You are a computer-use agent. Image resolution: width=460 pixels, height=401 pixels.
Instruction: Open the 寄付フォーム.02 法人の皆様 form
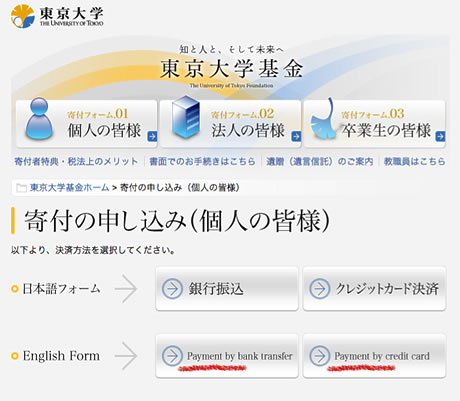(x=230, y=124)
